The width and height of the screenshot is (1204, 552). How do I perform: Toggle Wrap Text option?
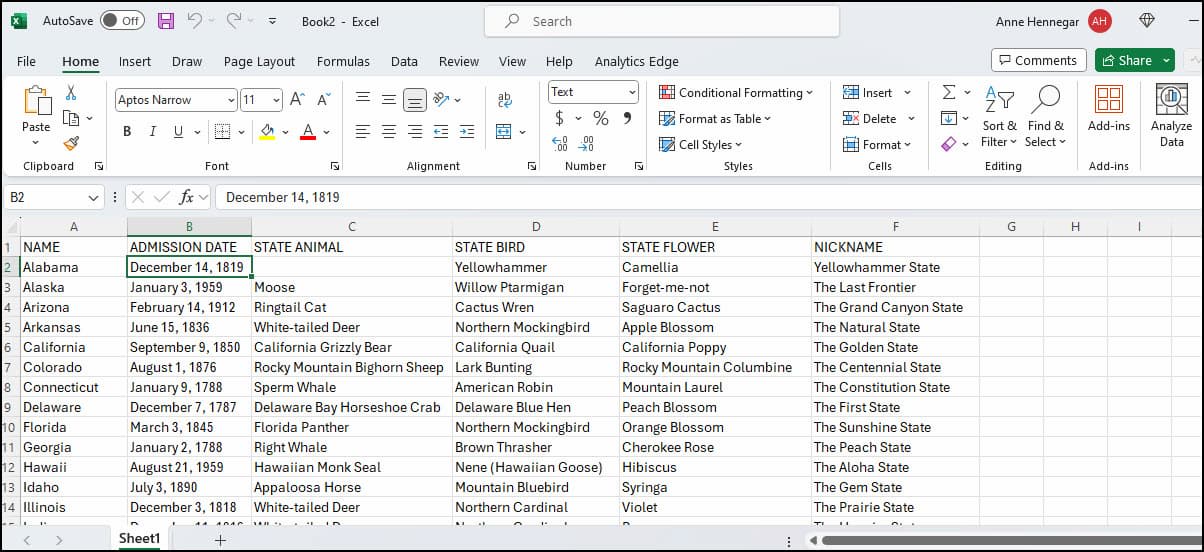coord(504,99)
